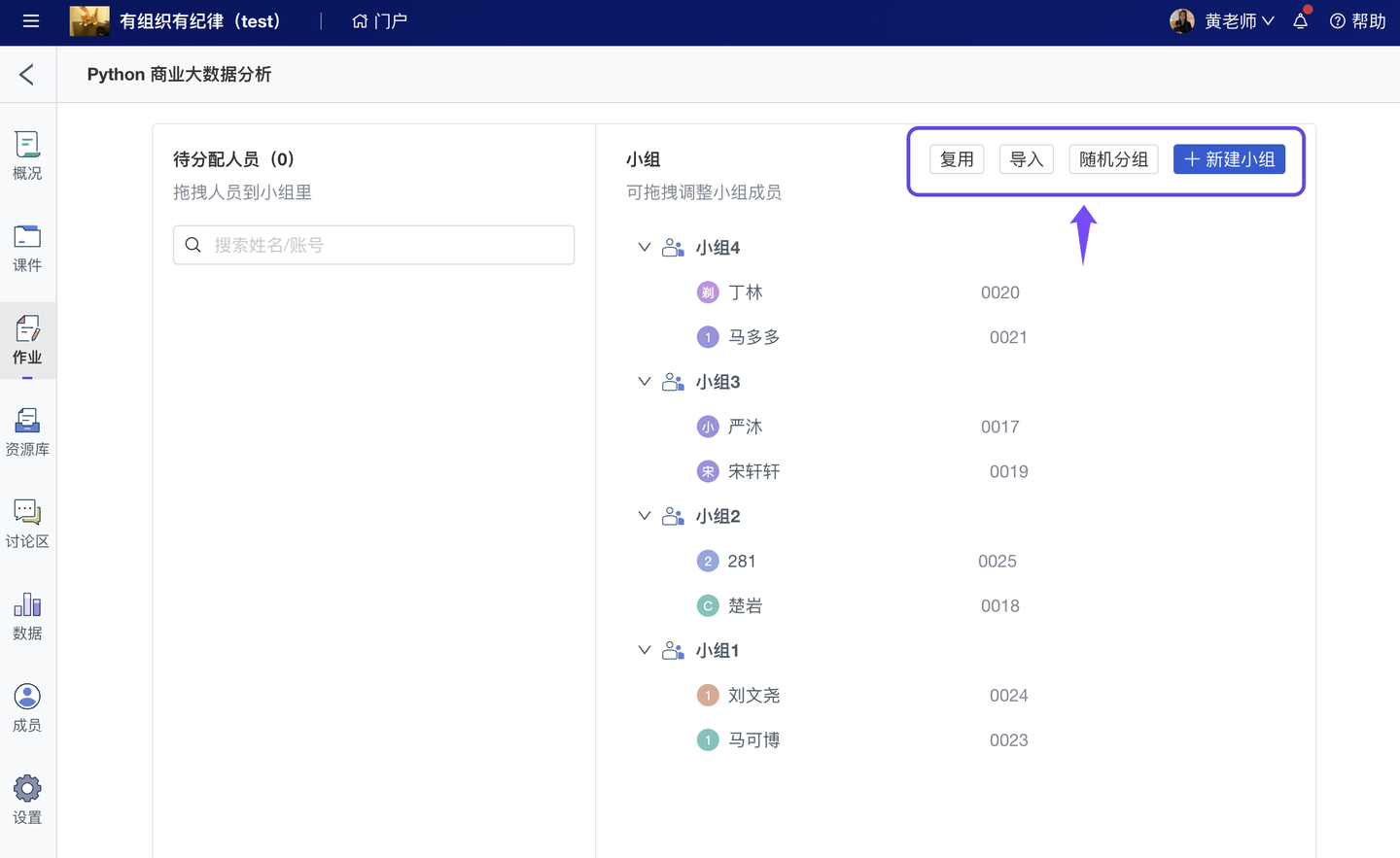This screenshot has height=858, width=1400.
Task: Go to 门户 home portal
Action: (379, 21)
